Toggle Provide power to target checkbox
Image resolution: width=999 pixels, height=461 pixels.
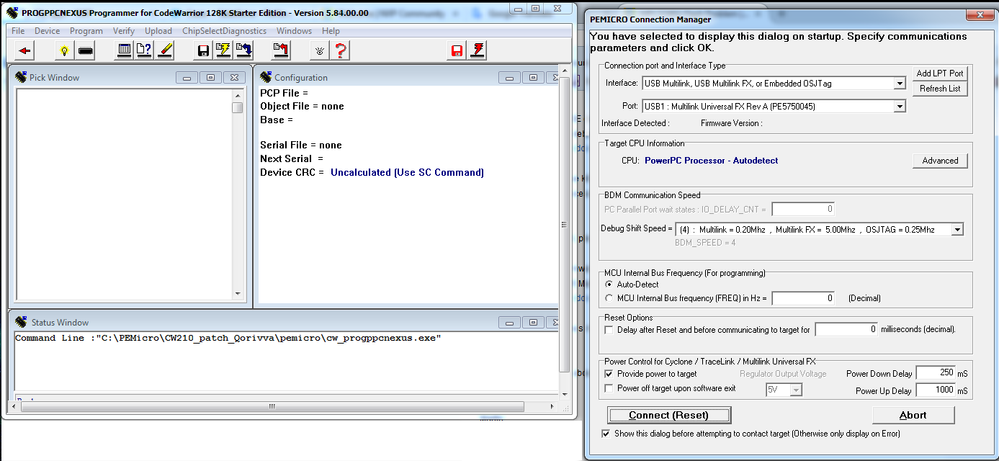point(609,374)
